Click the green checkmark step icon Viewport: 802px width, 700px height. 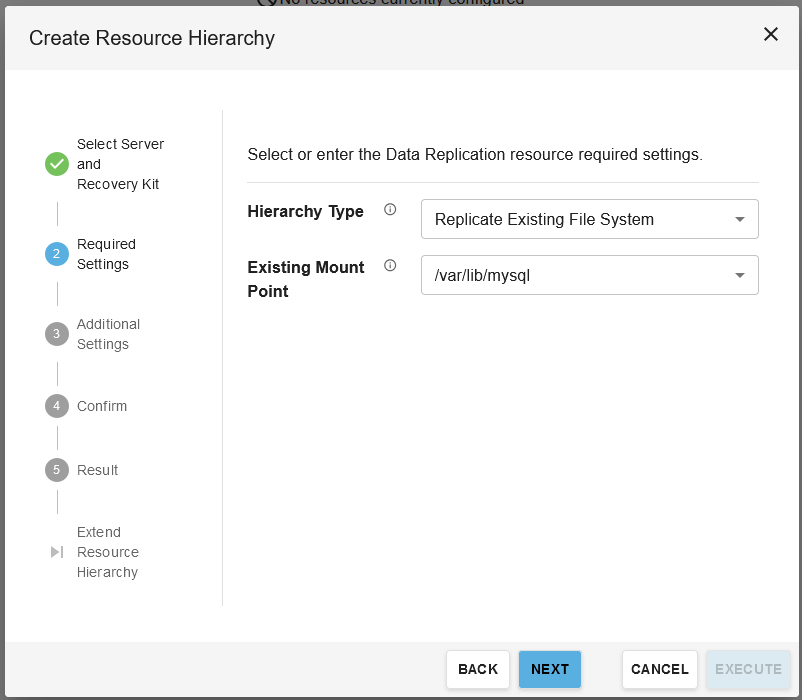(57, 164)
